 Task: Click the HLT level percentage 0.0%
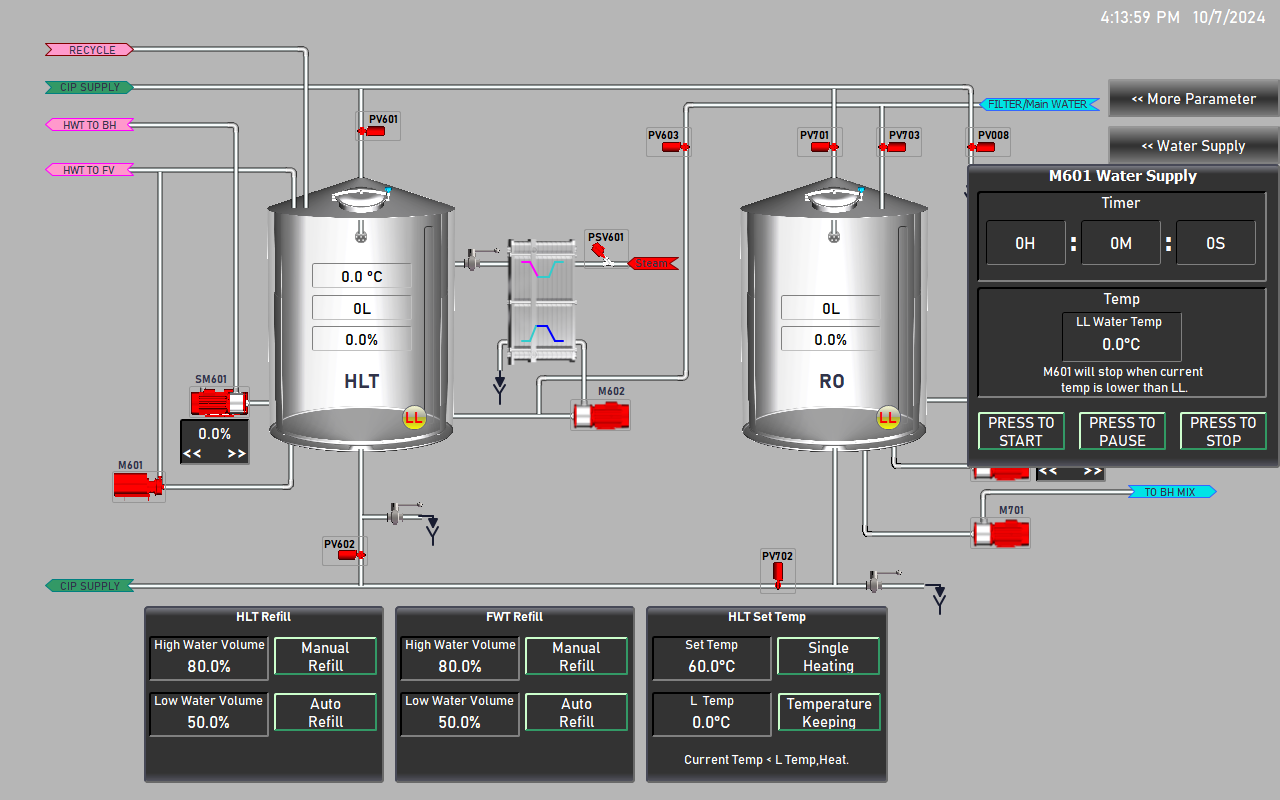pyautogui.click(x=362, y=340)
